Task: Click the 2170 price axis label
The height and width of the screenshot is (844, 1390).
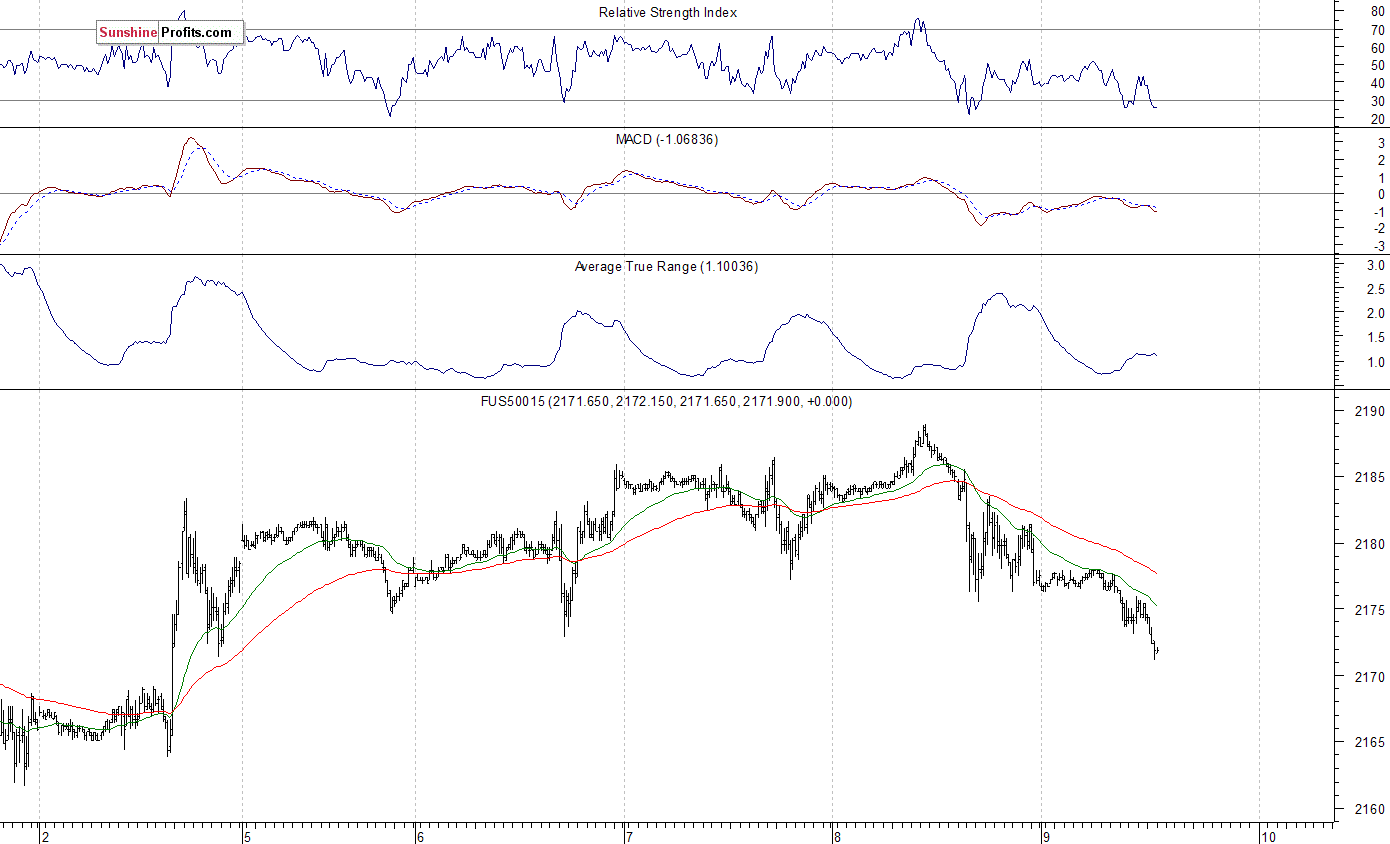Action: [x=1371, y=677]
